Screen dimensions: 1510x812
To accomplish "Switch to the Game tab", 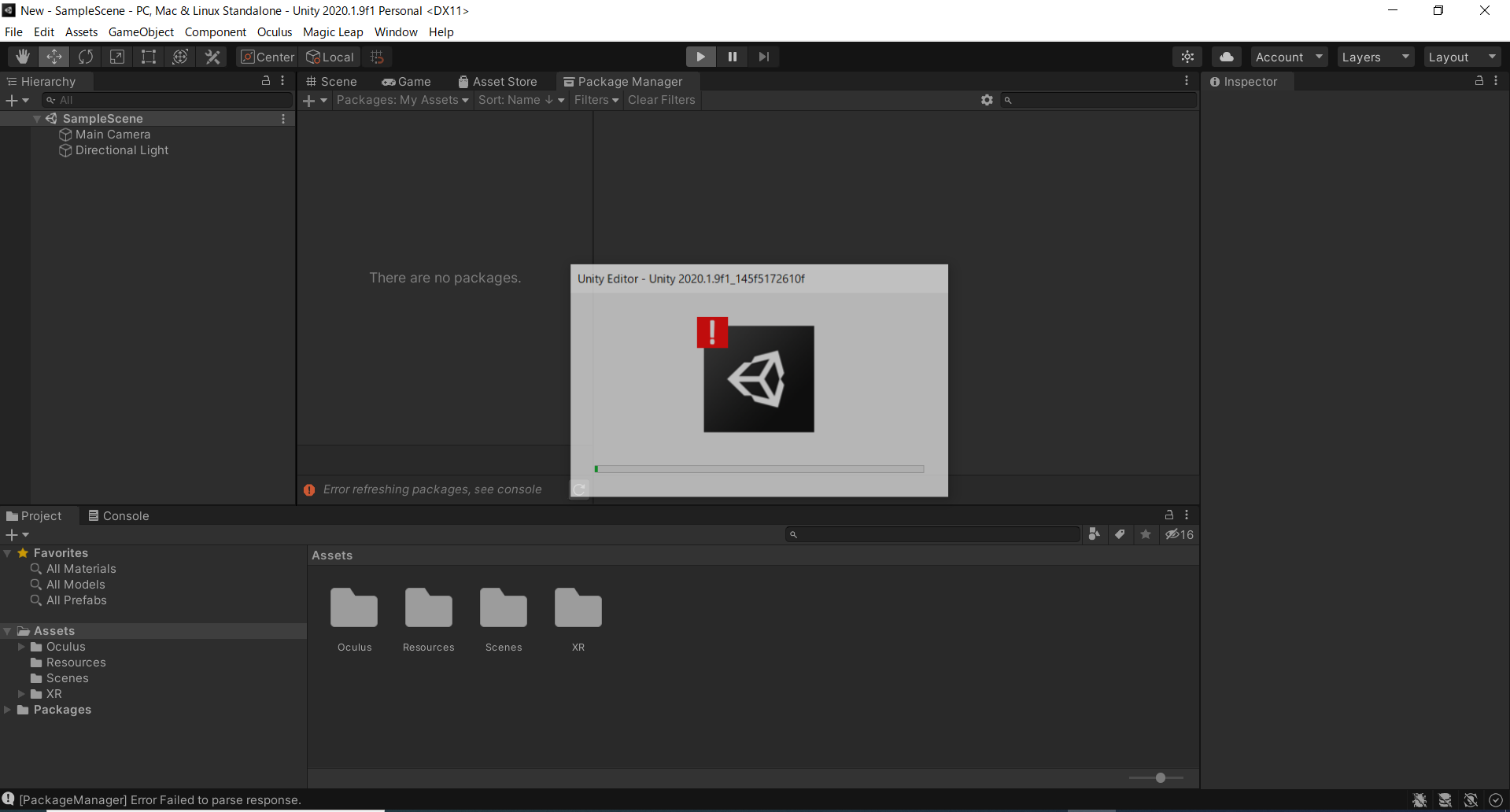I will (407, 82).
